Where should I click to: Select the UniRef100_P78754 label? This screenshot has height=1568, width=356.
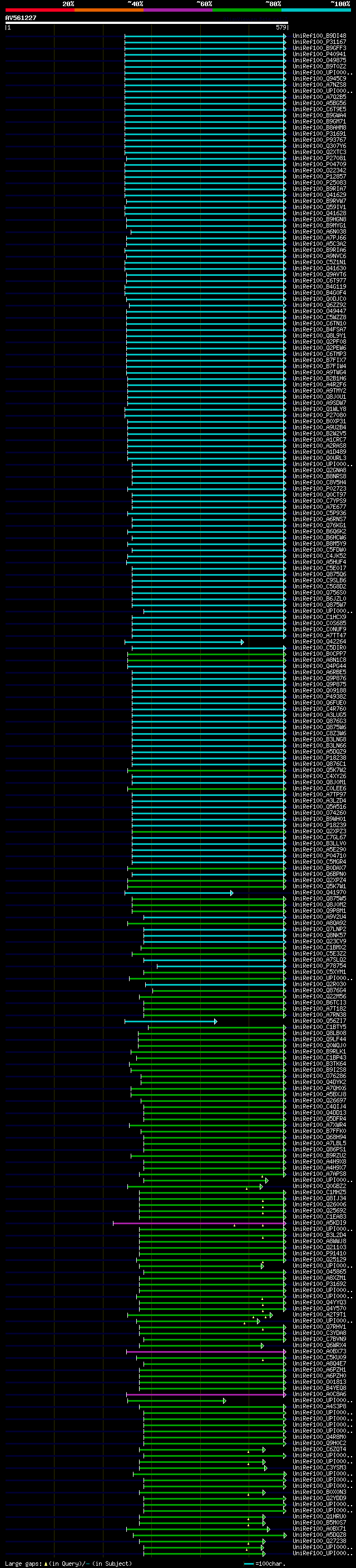click(319, 966)
